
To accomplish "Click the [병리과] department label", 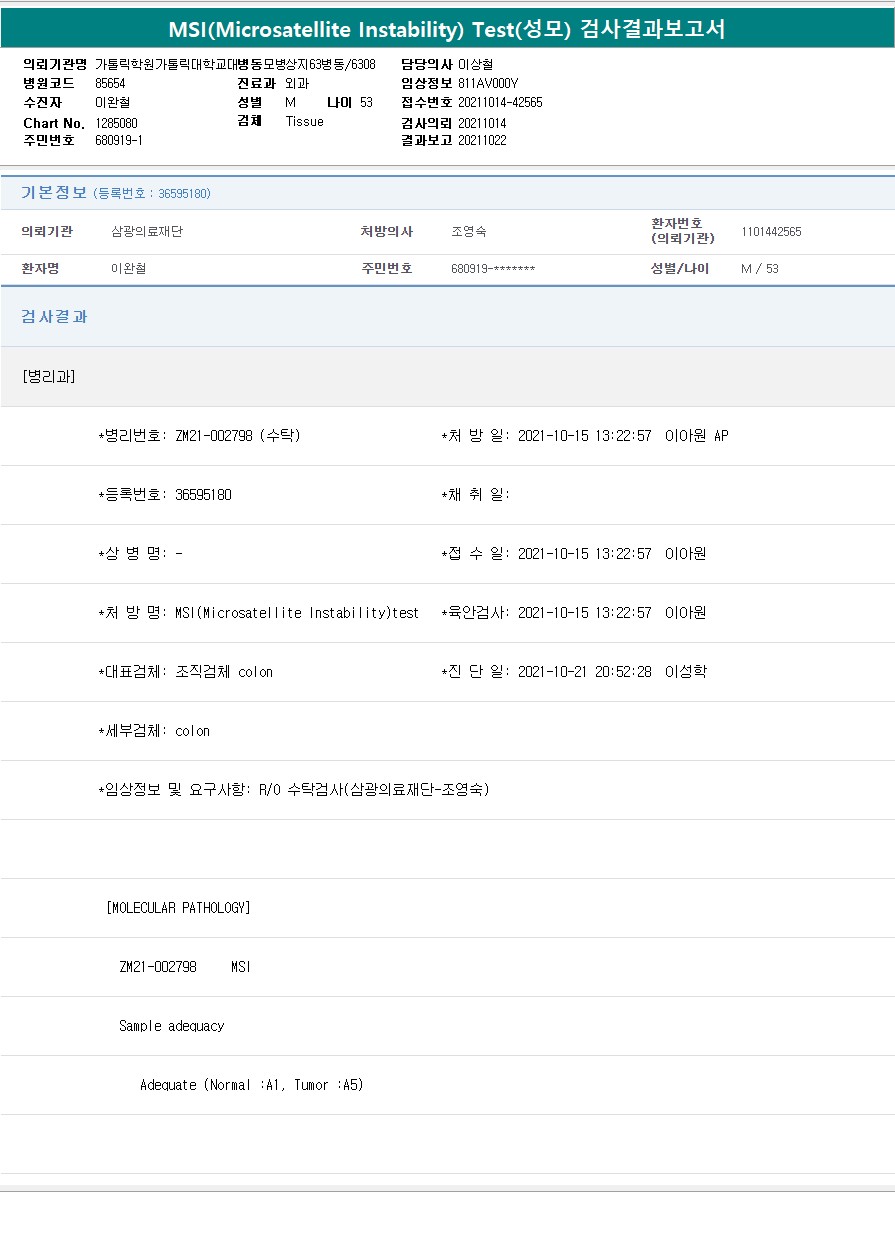I will click(x=48, y=376).
